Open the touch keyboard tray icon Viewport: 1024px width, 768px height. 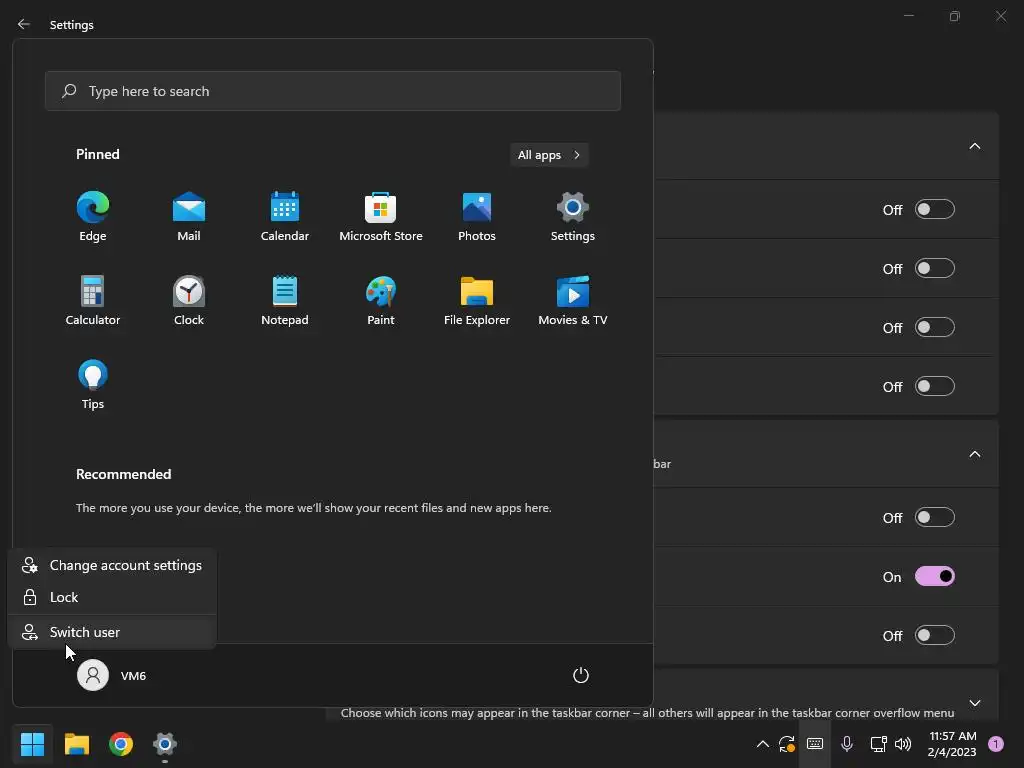click(814, 744)
